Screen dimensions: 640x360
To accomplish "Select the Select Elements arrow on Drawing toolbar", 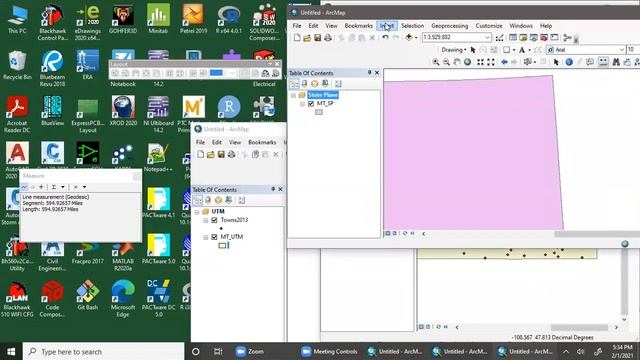I will pyautogui.click(x=473, y=50).
